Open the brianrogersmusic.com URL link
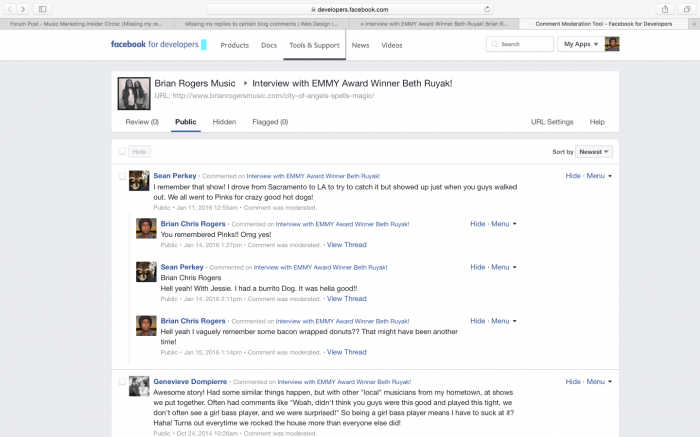The width and height of the screenshot is (700, 437). click(273, 96)
